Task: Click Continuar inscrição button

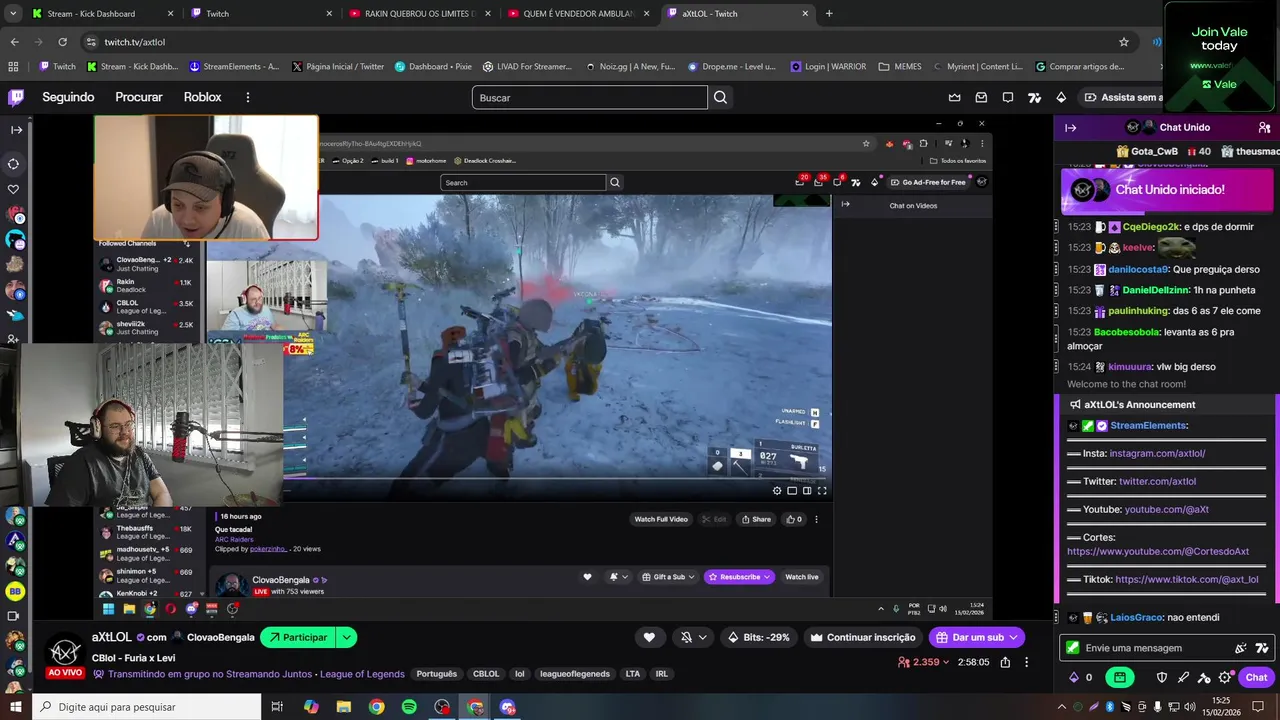Action: (863, 637)
